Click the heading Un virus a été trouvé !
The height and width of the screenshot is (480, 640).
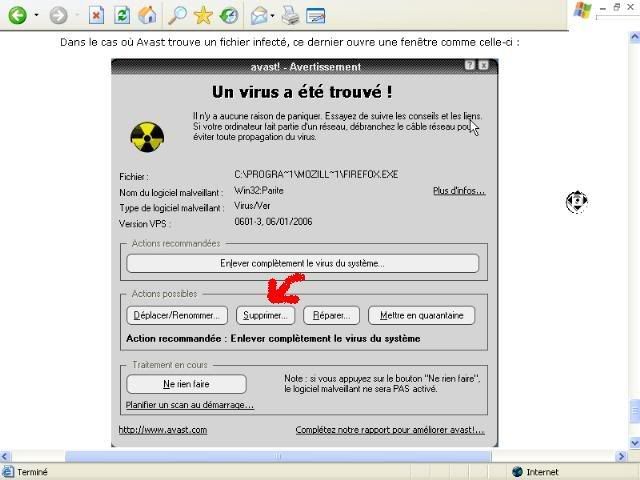coord(302,92)
